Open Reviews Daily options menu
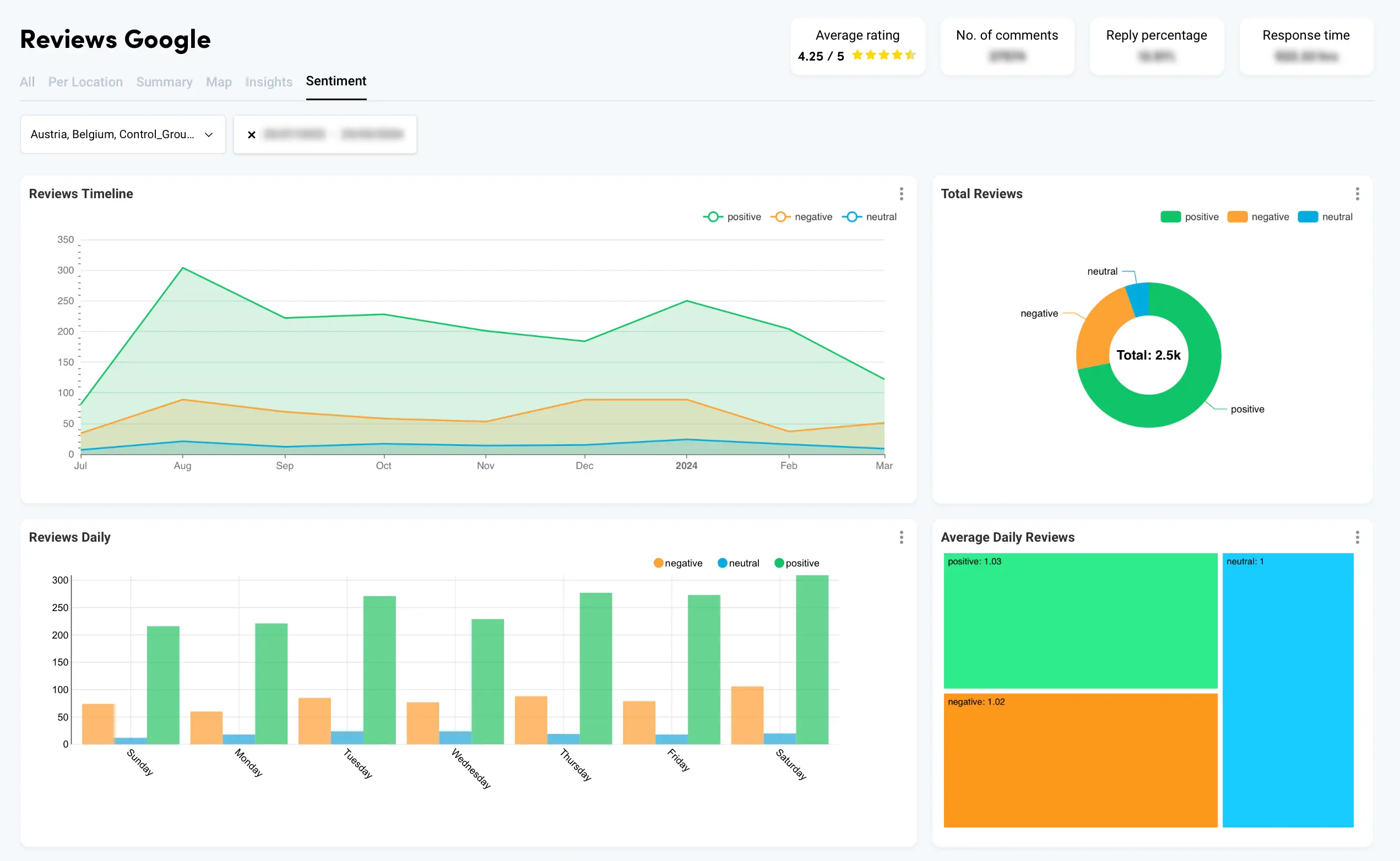The width and height of the screenshot is (1400, 861). coord(901,537)
